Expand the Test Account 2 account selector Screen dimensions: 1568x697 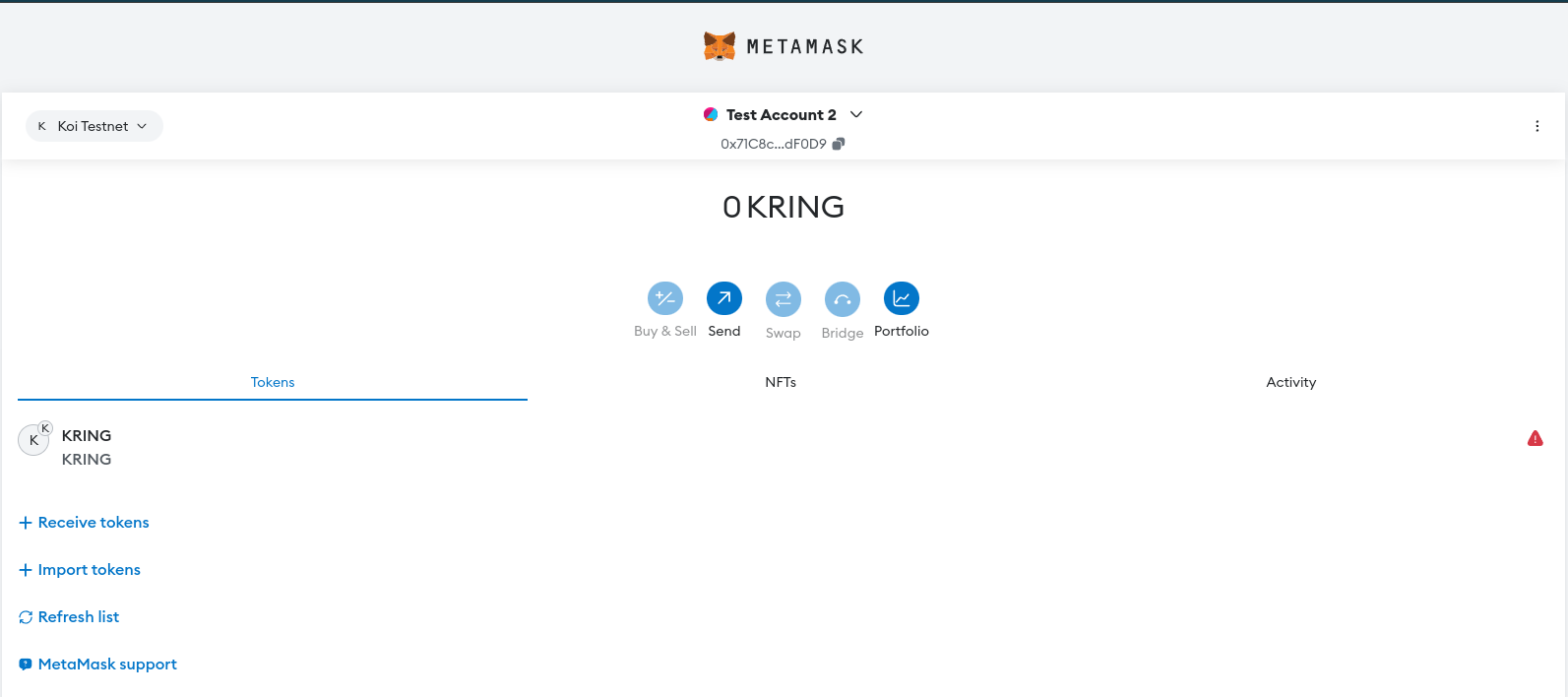point(855,114)
